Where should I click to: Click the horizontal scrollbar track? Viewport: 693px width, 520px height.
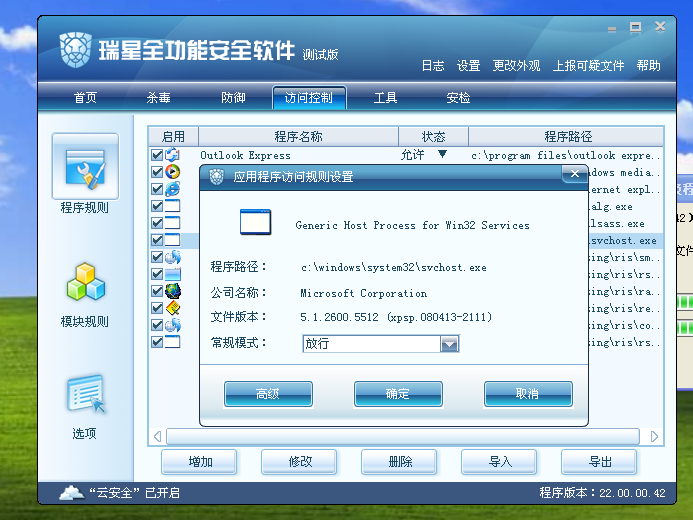pyautogui.click(x=403, y=436)
